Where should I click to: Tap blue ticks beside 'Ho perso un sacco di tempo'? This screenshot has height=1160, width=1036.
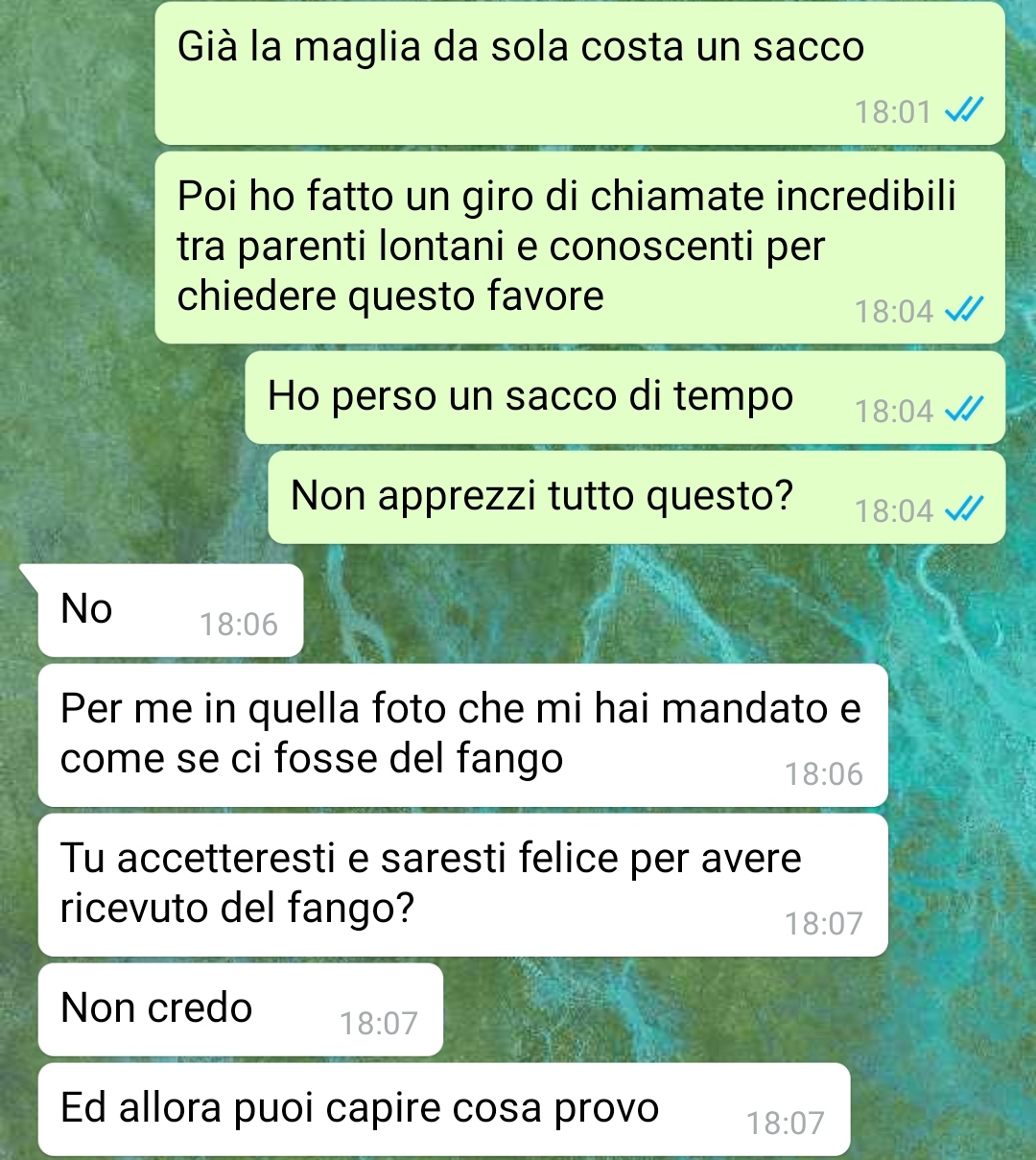click(x=963, y=411)
